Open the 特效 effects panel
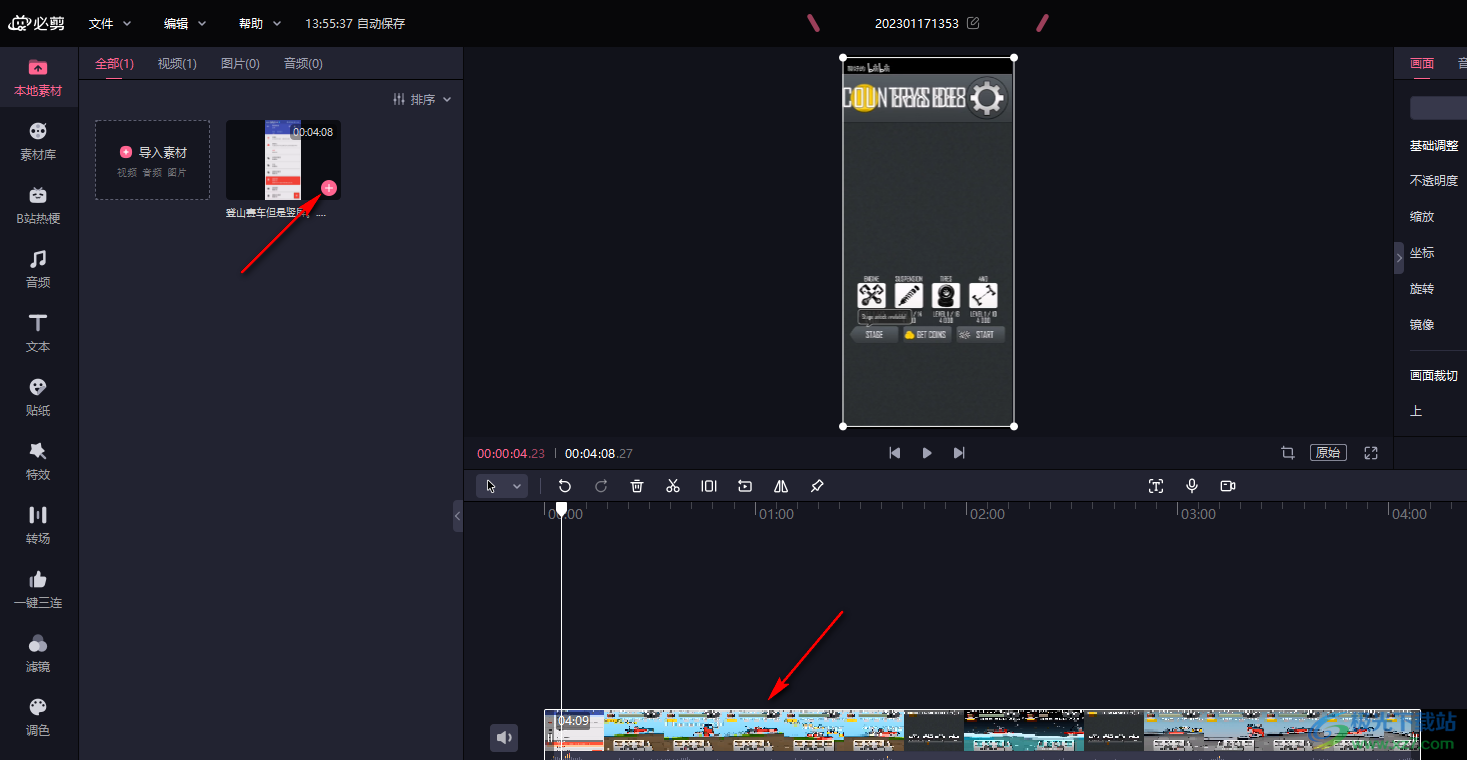 click(38, 462)
